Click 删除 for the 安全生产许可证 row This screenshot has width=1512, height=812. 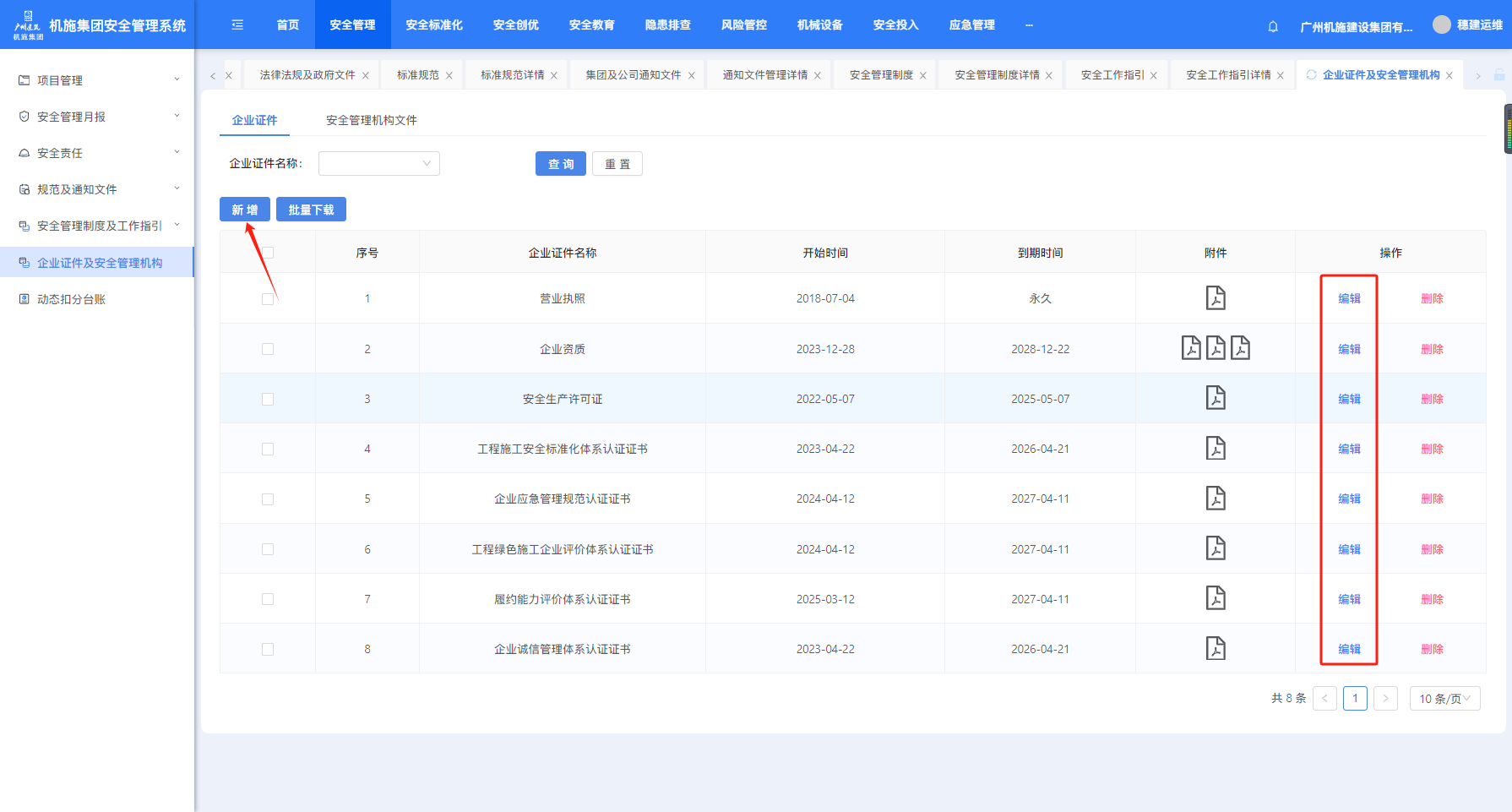[x=1432, y=399]
